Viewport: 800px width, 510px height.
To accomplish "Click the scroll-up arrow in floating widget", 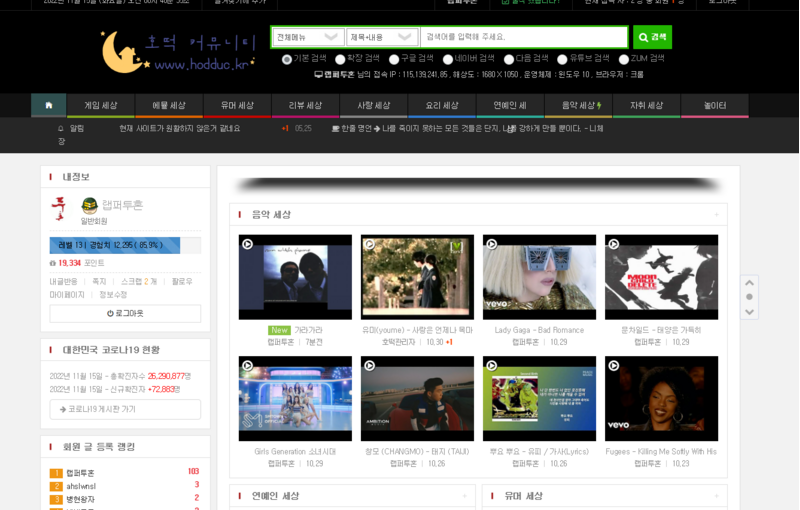I will (x=749, y=283).
